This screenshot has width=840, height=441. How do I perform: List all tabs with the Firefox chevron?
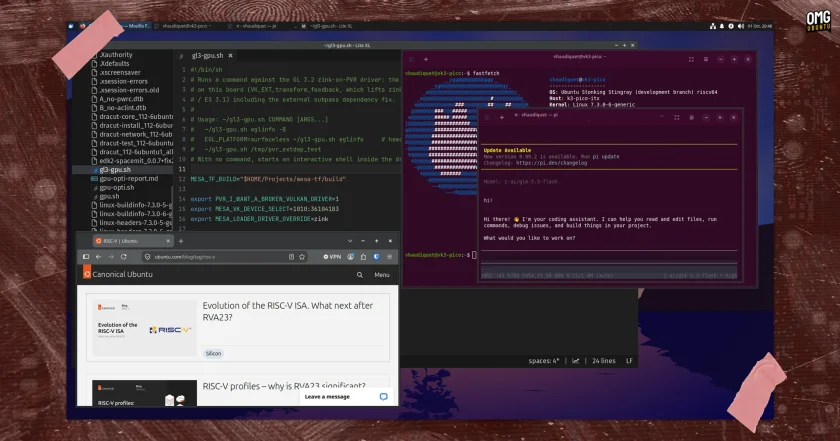tap(350, 241)
